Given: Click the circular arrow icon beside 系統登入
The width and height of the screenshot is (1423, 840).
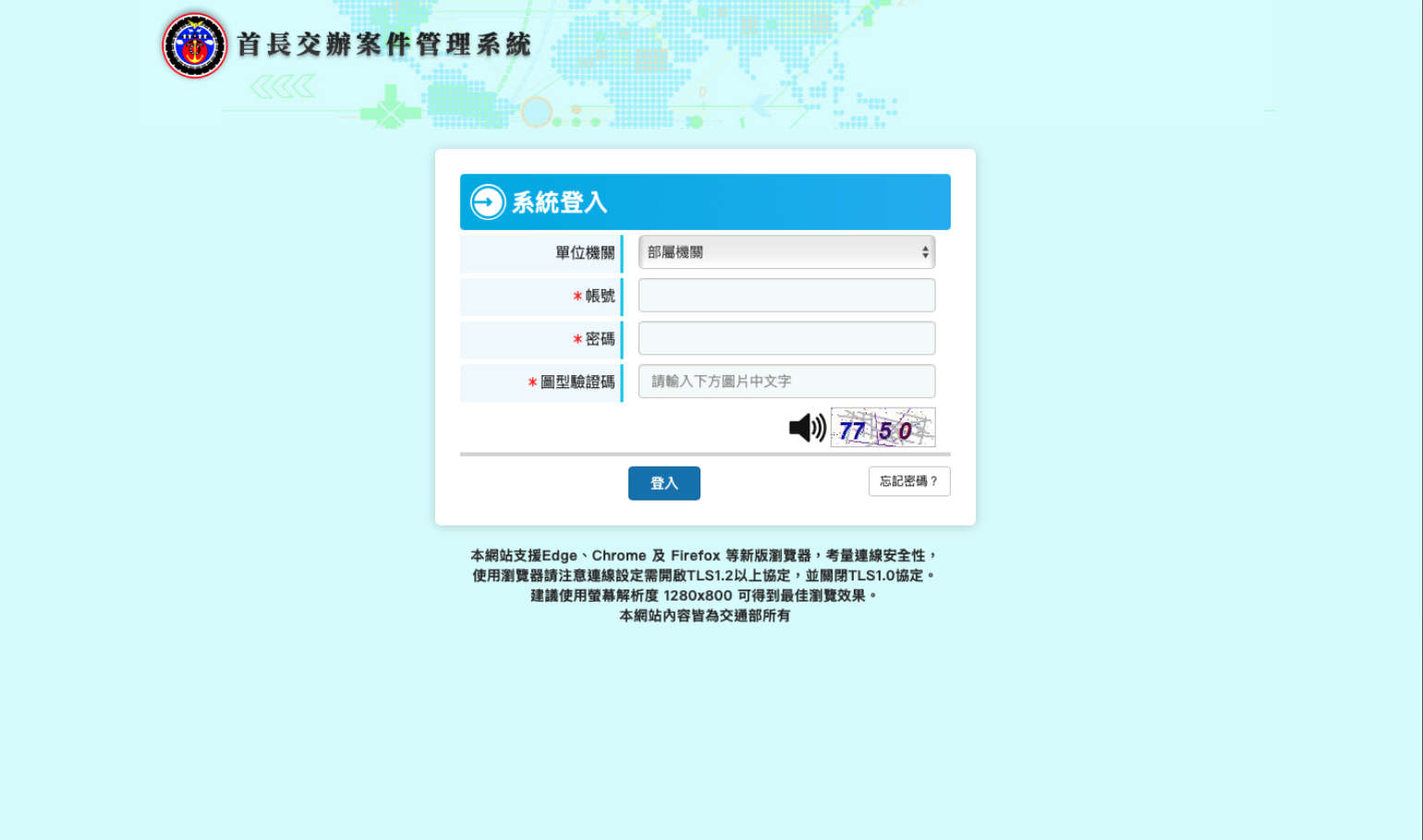Looking at the screenshot, I should [486, 201].
